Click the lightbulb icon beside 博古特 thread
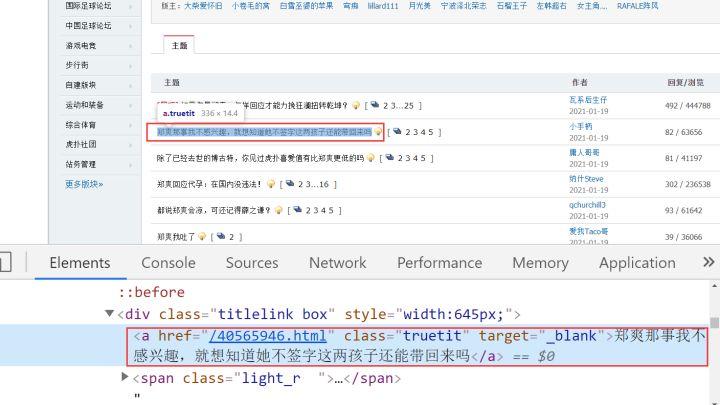 point(371,158)
